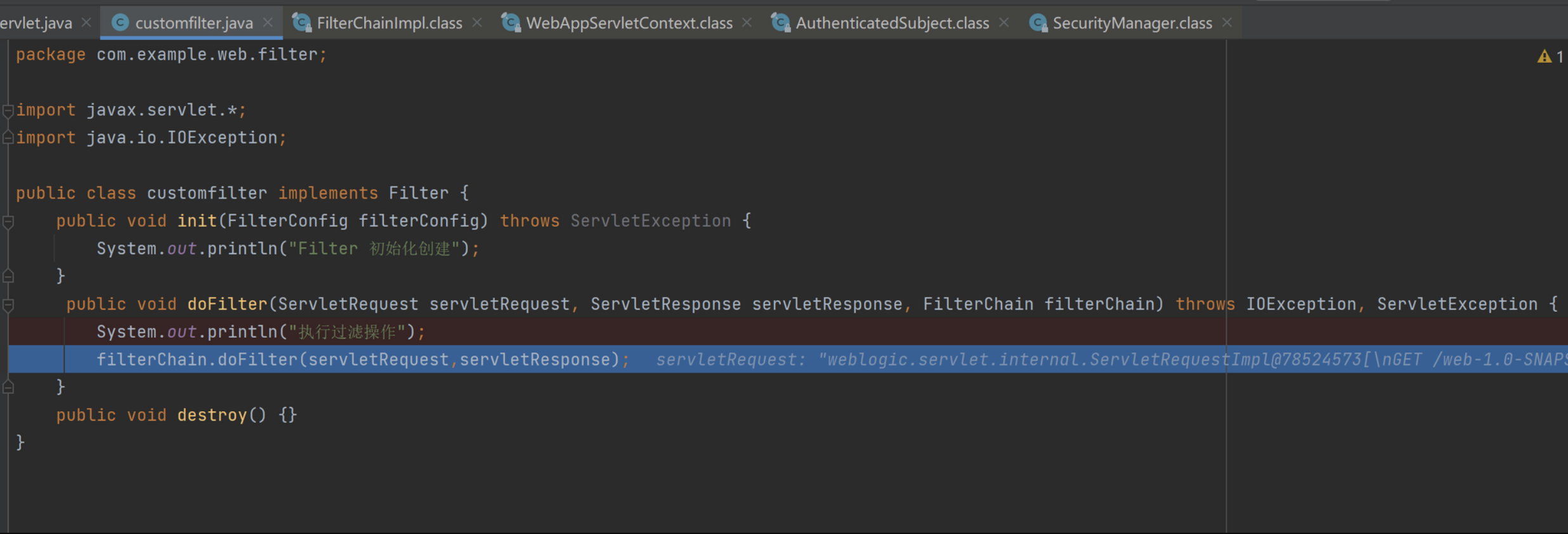
Task: Click the WebAppServletContext.class tab icon
Action: click(511, 23)
